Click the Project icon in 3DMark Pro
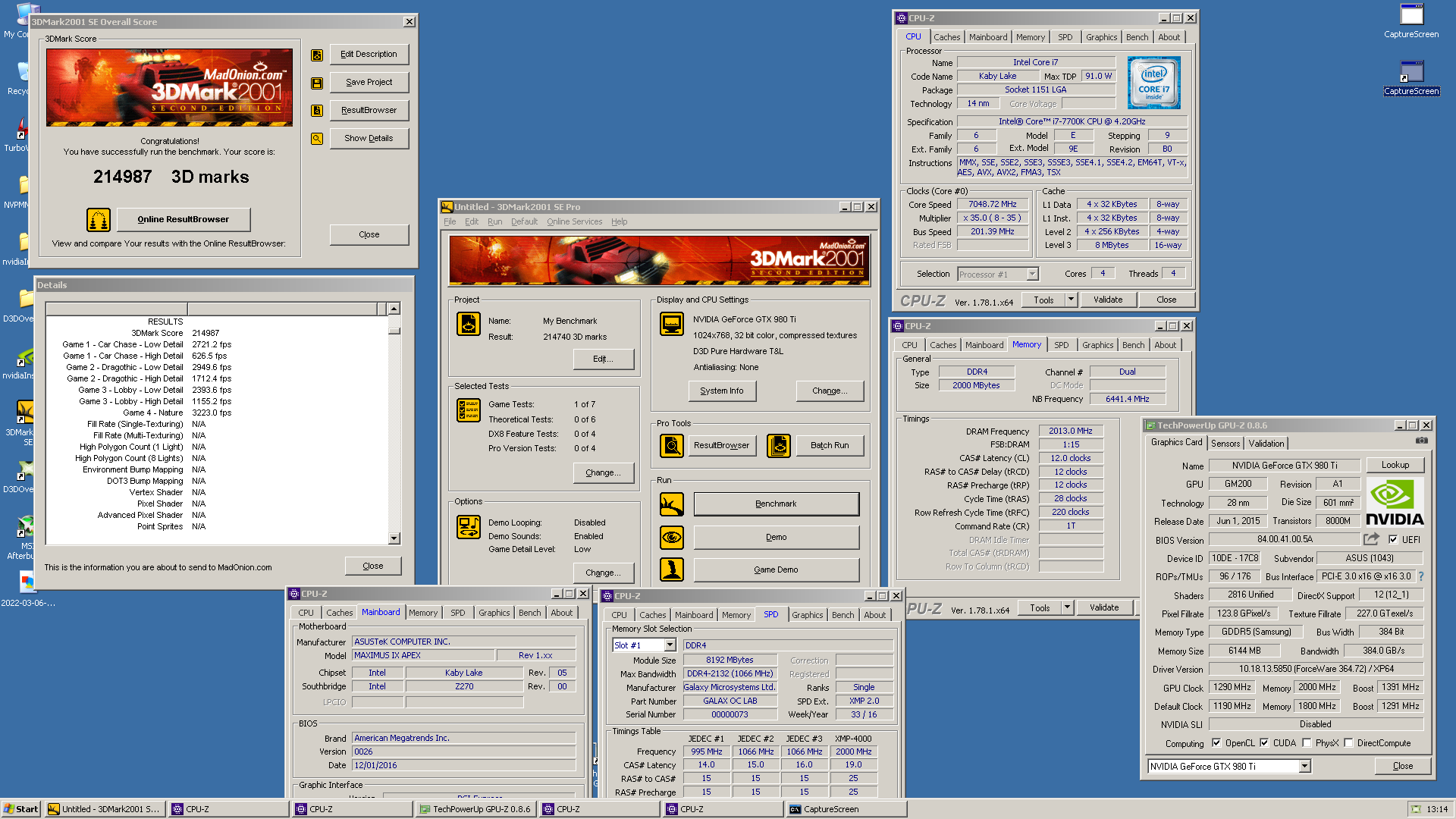The image size is (1456, 819). tap(469, 324)
